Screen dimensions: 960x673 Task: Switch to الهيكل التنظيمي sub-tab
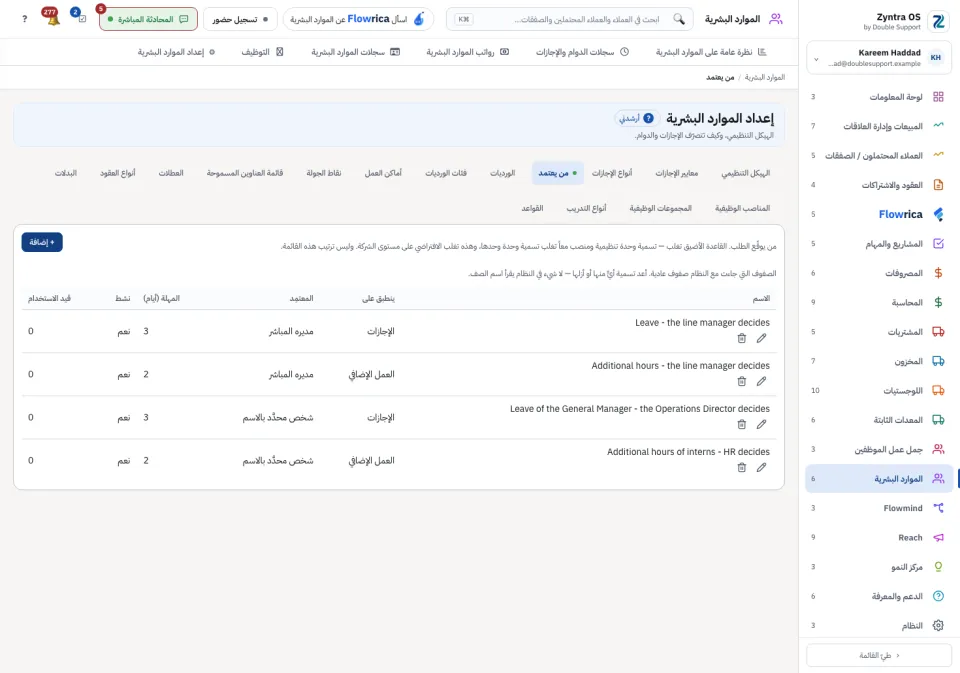coord(745,173)
